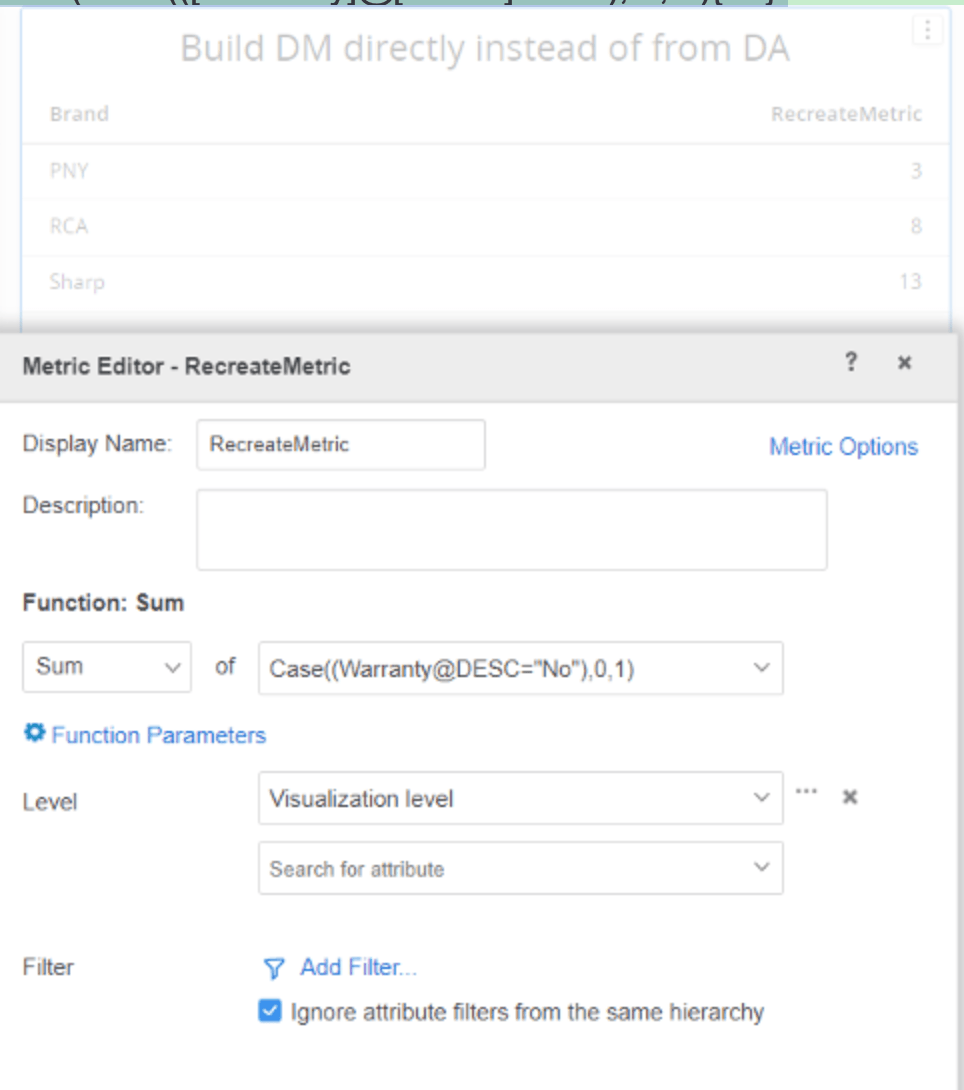Select the RecreateMetric column header

[845, 114]
